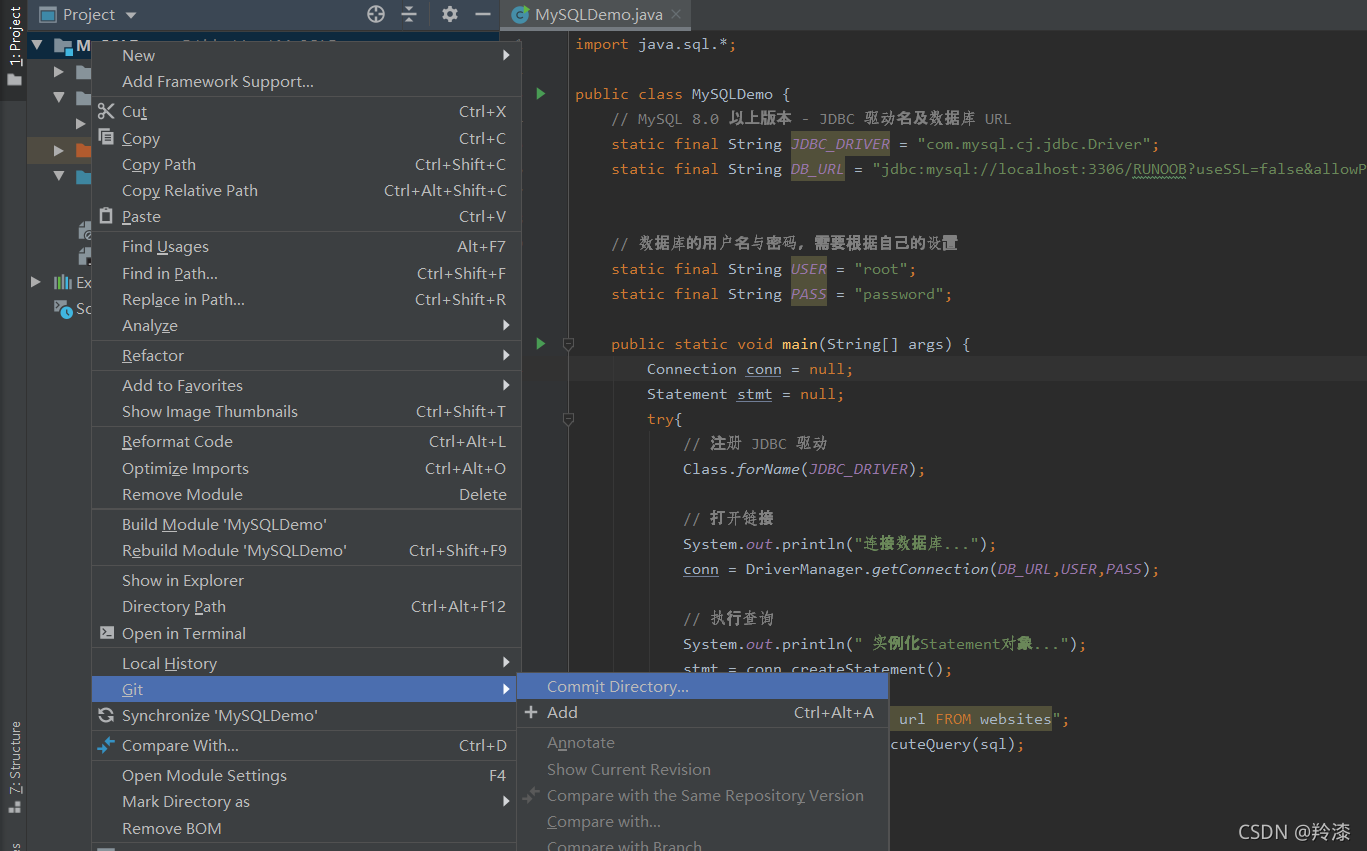Image resolution: width=1367 pixels, height=851 pixels.
Task: Open the Refactor submenu
Action: [306, 355]
